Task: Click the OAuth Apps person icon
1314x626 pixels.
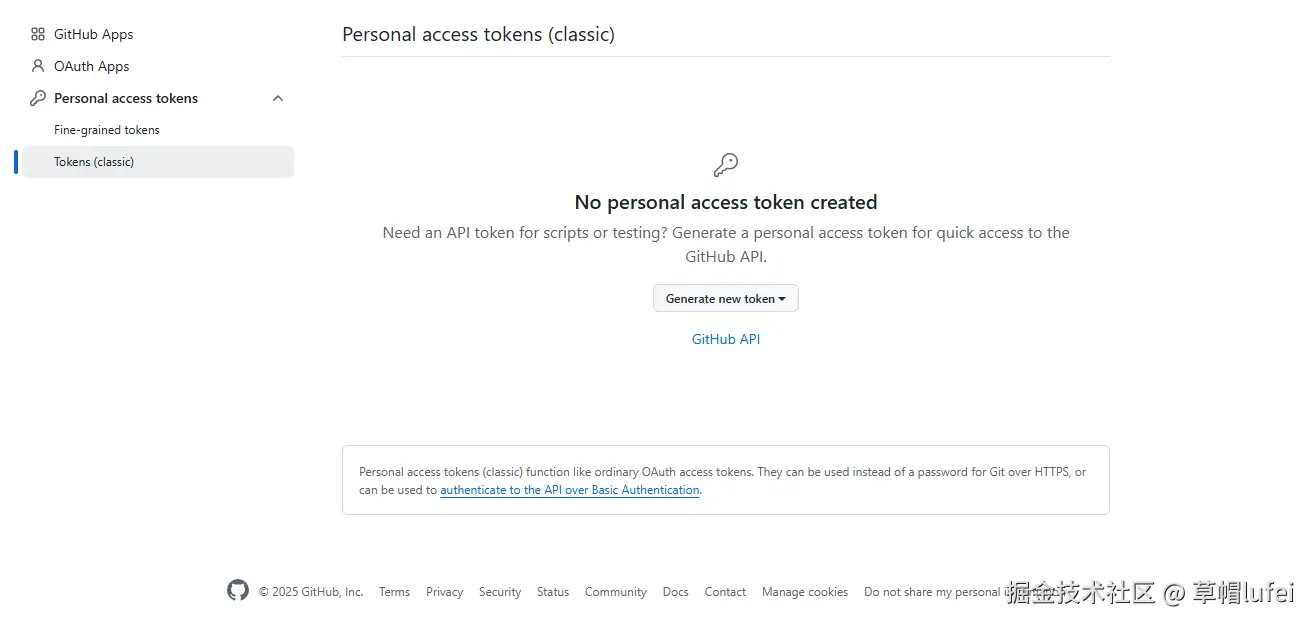Action: [38, 66]
